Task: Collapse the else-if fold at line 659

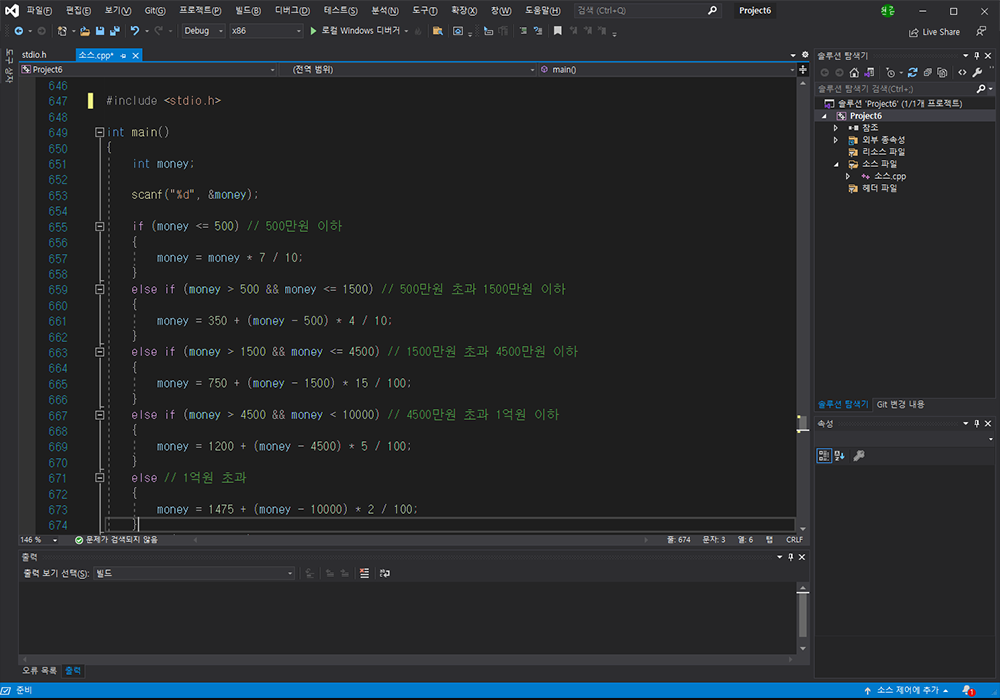Action: point(99,289)
